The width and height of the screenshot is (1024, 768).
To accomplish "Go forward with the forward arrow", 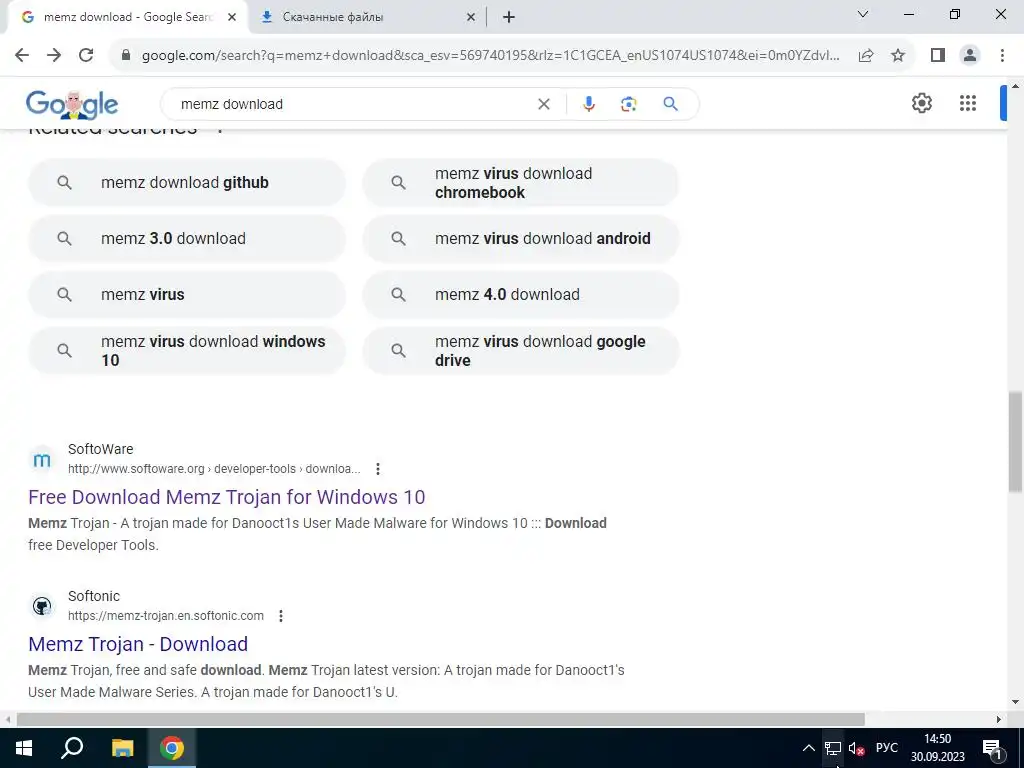I will (54, 55).
